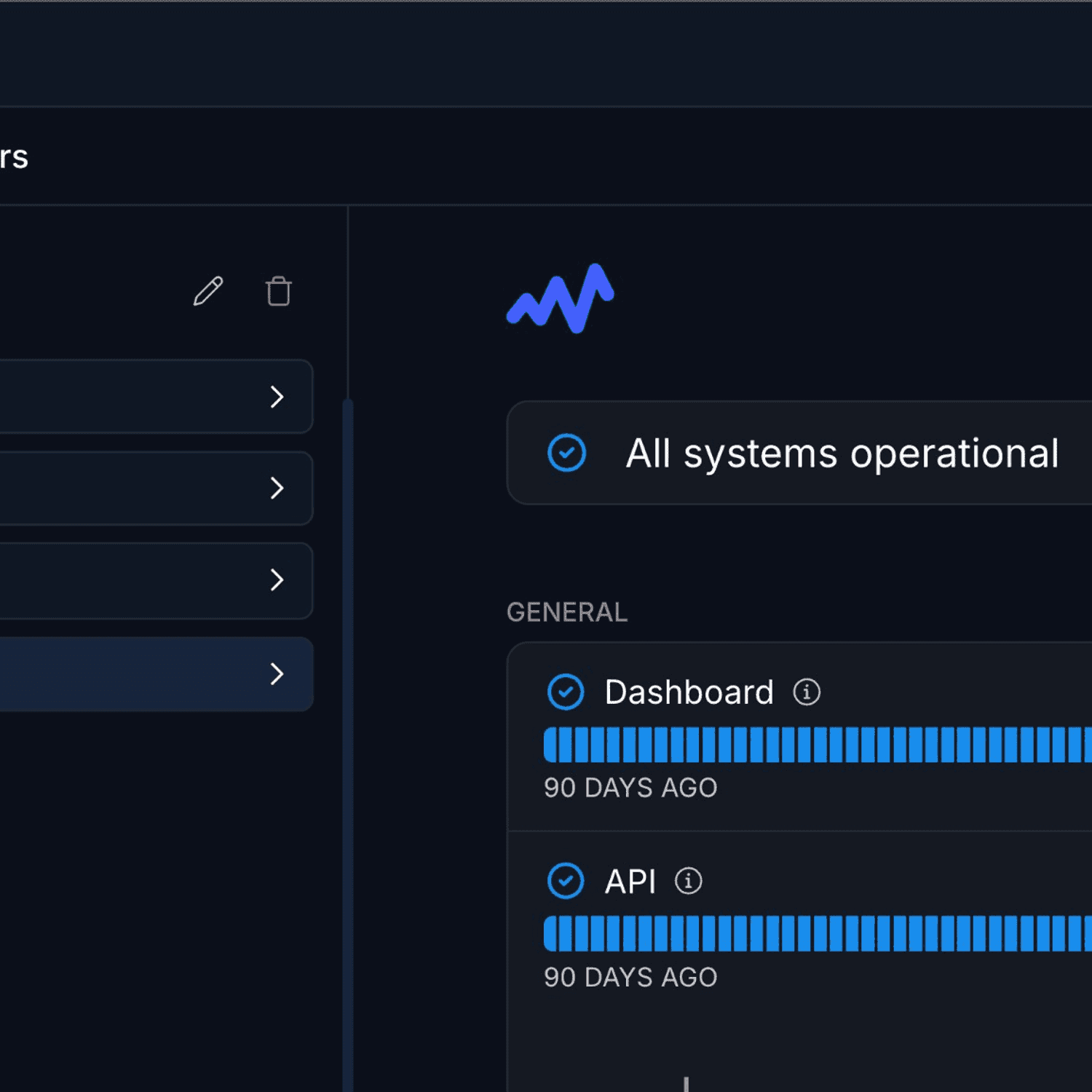Viewport: 1092px width, 1092px height.
Task: Open the second sidebar row chevron
Action: 277,488
